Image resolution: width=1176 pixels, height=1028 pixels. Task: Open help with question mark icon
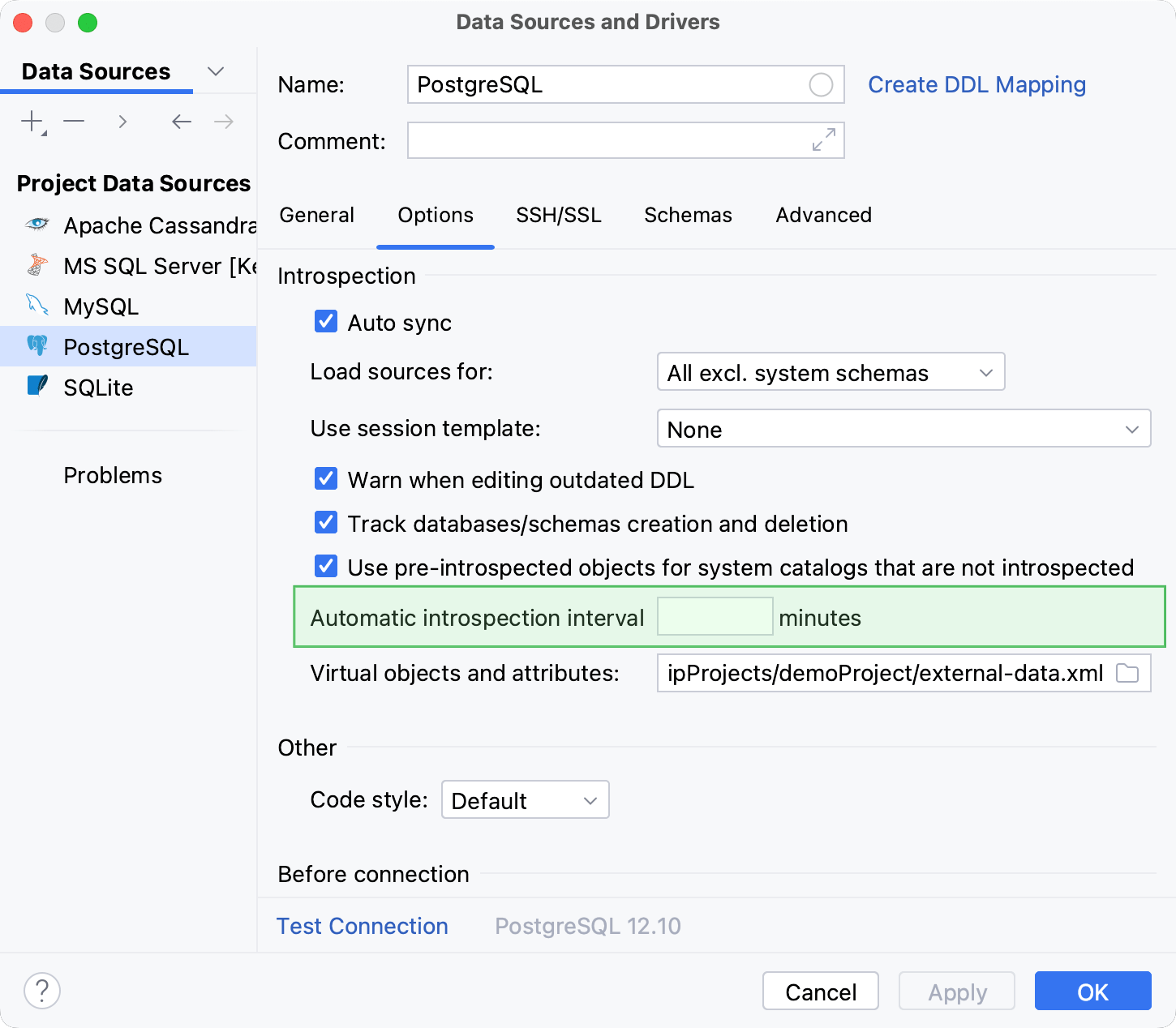[42, 991]
